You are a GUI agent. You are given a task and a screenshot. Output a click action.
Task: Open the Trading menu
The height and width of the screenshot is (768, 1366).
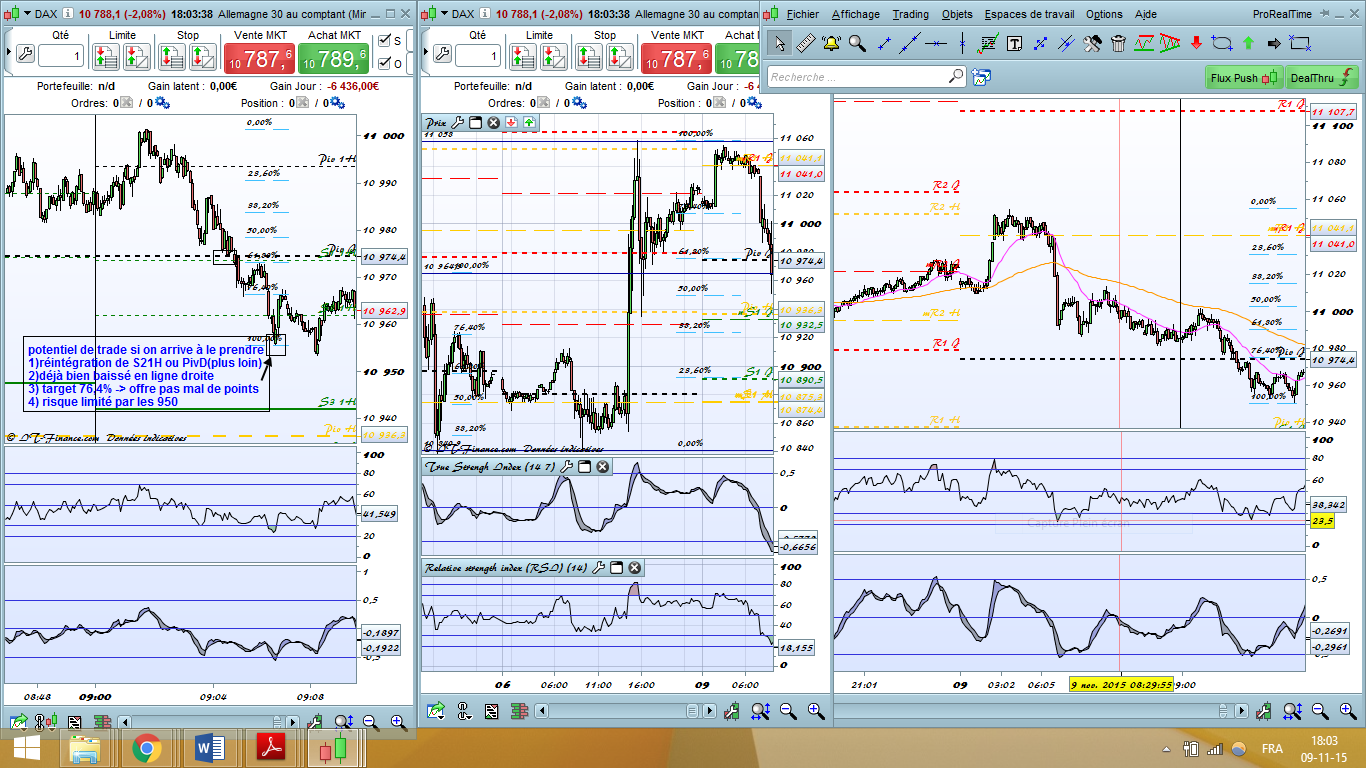(x=910, y=14)
